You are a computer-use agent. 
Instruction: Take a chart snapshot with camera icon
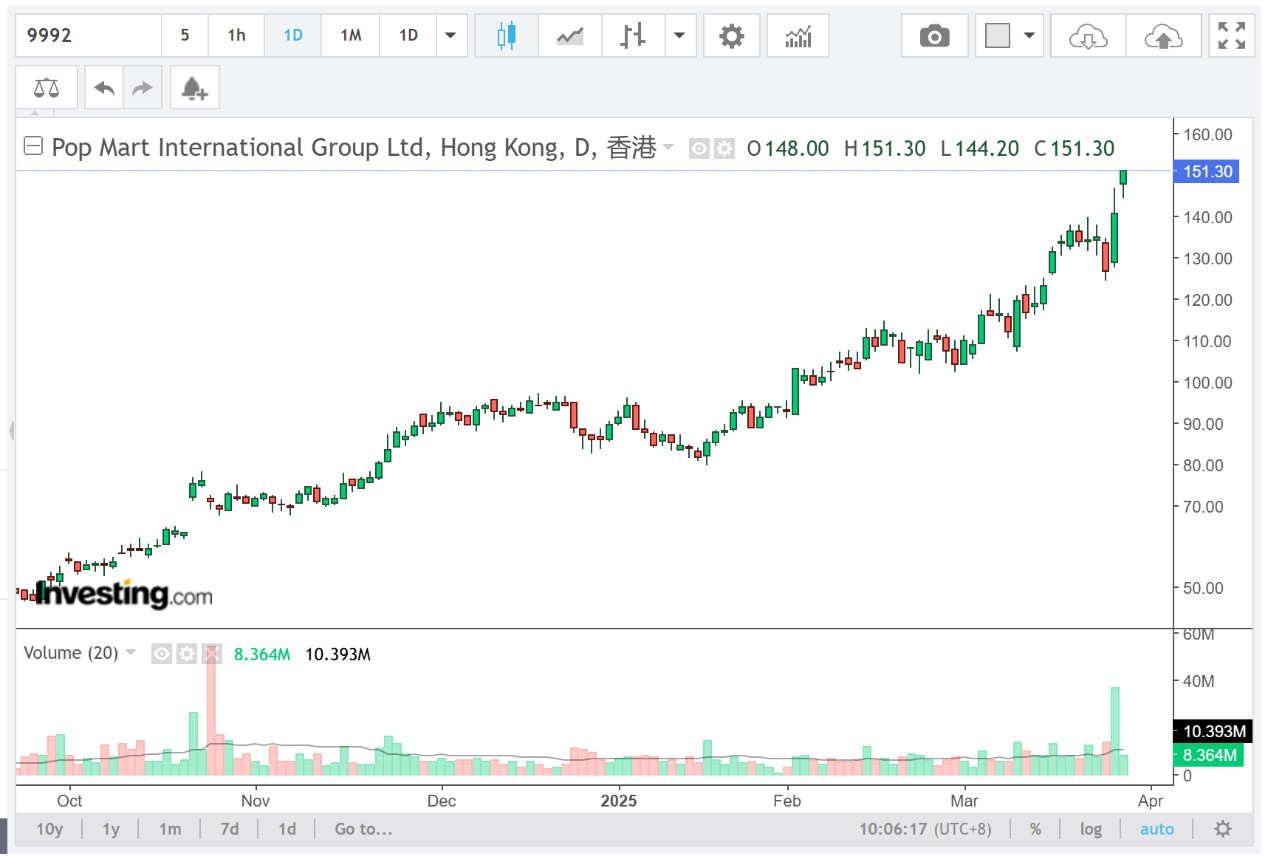tap(934, 36)
